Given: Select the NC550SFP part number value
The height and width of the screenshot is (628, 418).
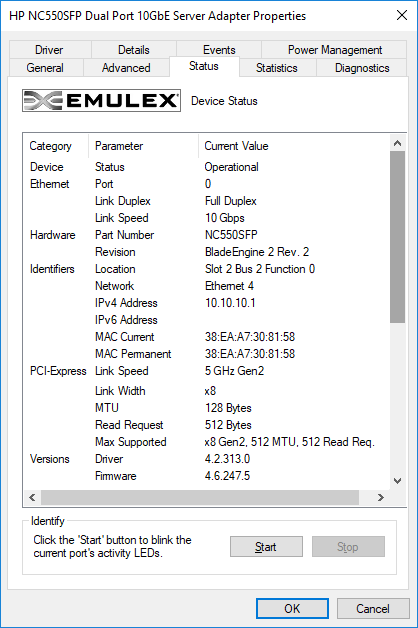Looking at the screenshot, I should tap(231, 235).
